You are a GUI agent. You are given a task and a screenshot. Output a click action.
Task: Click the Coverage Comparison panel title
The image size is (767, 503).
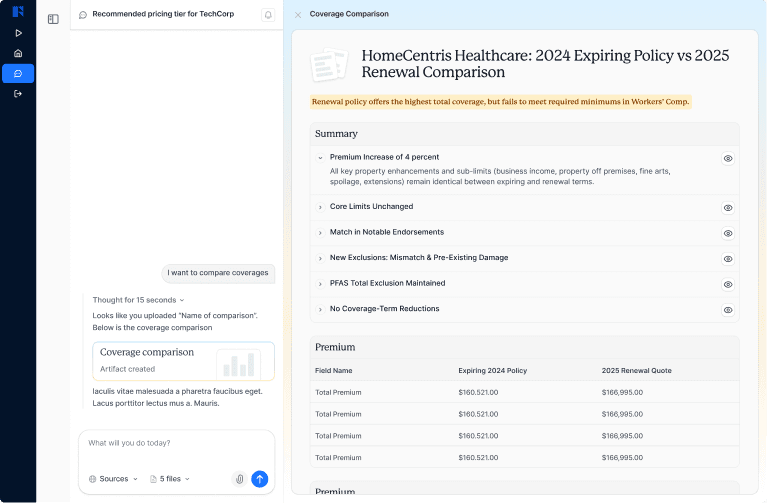[349, 14]
